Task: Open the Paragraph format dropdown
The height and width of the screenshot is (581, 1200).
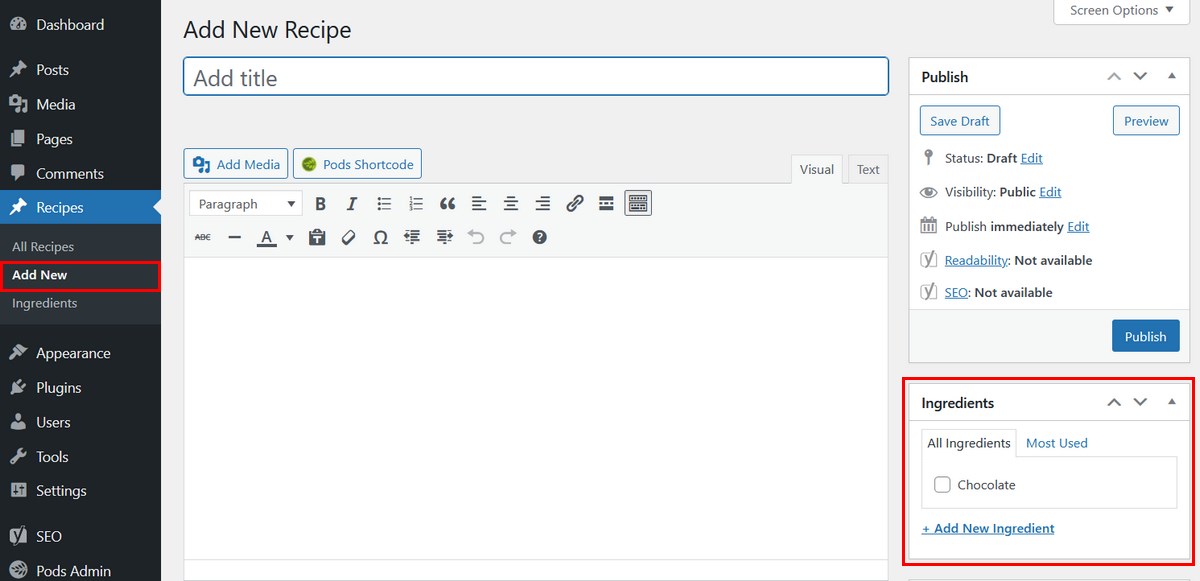Action: (246, 204)
